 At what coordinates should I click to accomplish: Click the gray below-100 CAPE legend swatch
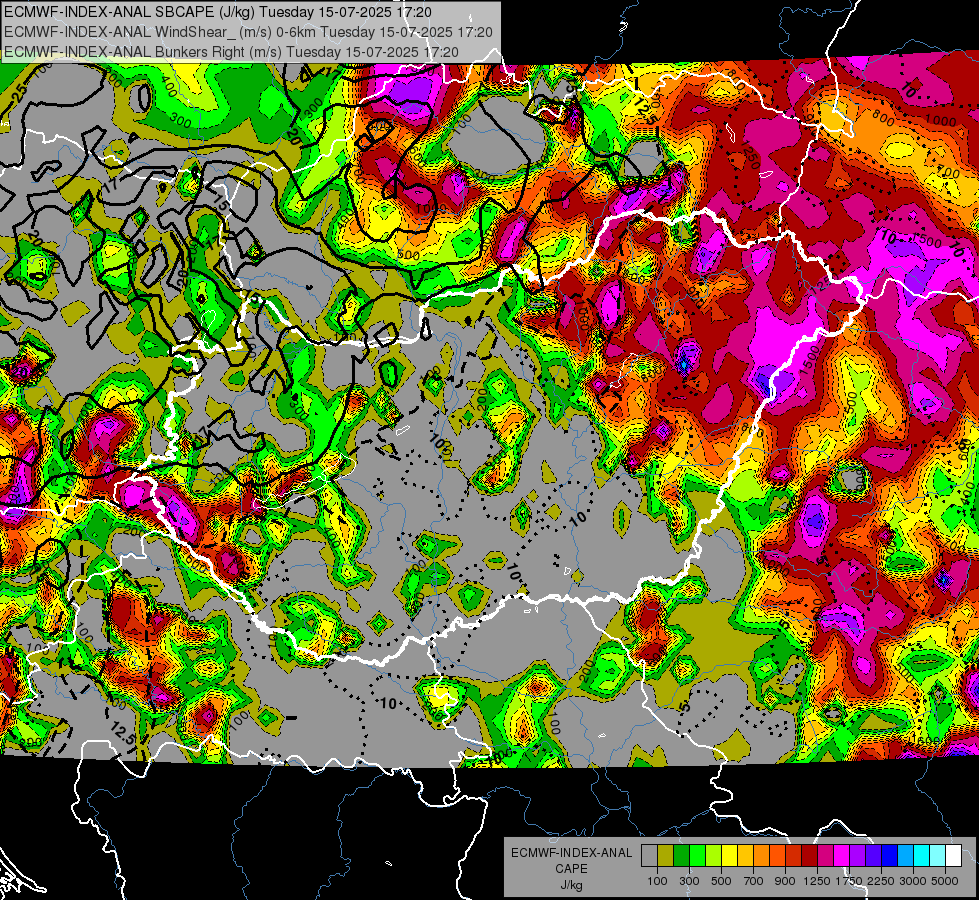pyautogui.click(x=649, y=855)
